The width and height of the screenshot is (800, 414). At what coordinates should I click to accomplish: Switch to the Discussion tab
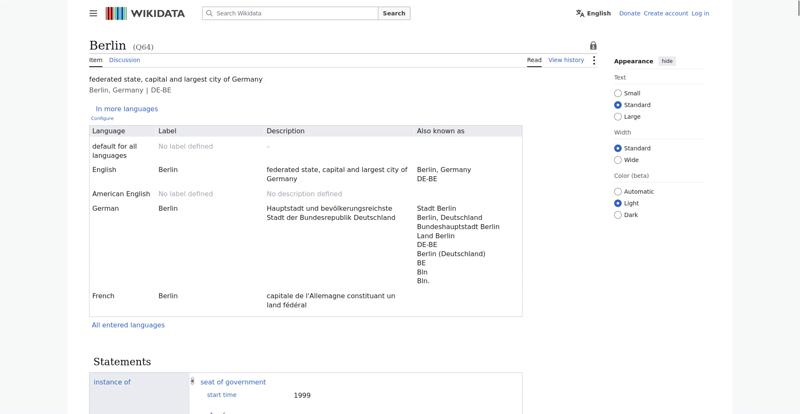(124, 60)
